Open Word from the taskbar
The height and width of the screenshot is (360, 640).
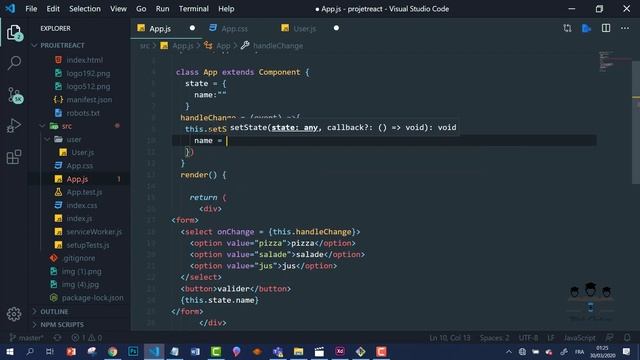pos(195,351)
